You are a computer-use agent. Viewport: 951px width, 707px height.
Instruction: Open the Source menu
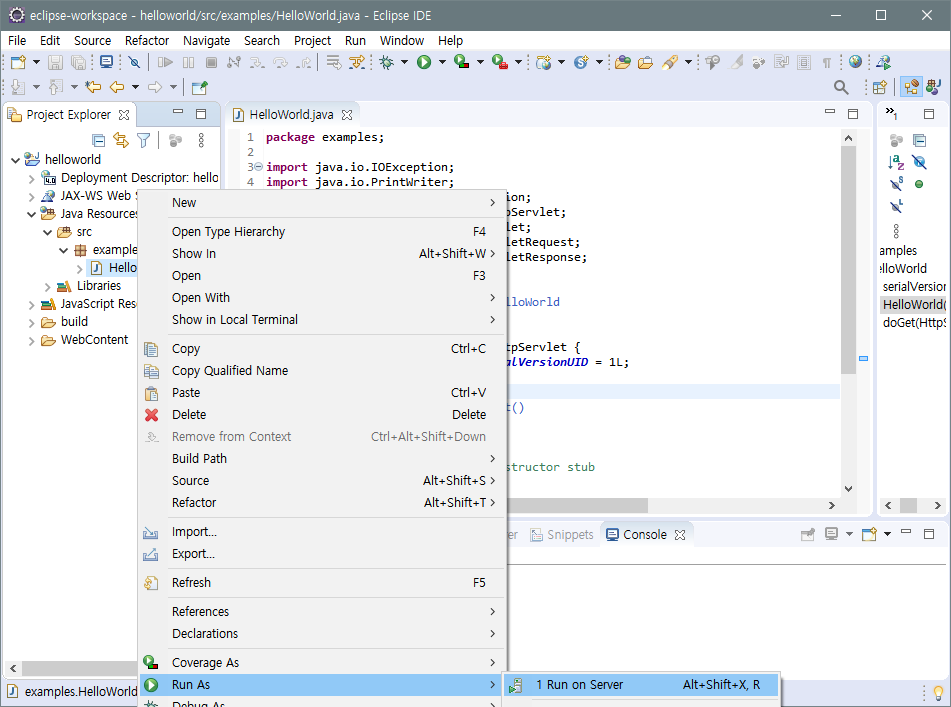pos(92,41)
